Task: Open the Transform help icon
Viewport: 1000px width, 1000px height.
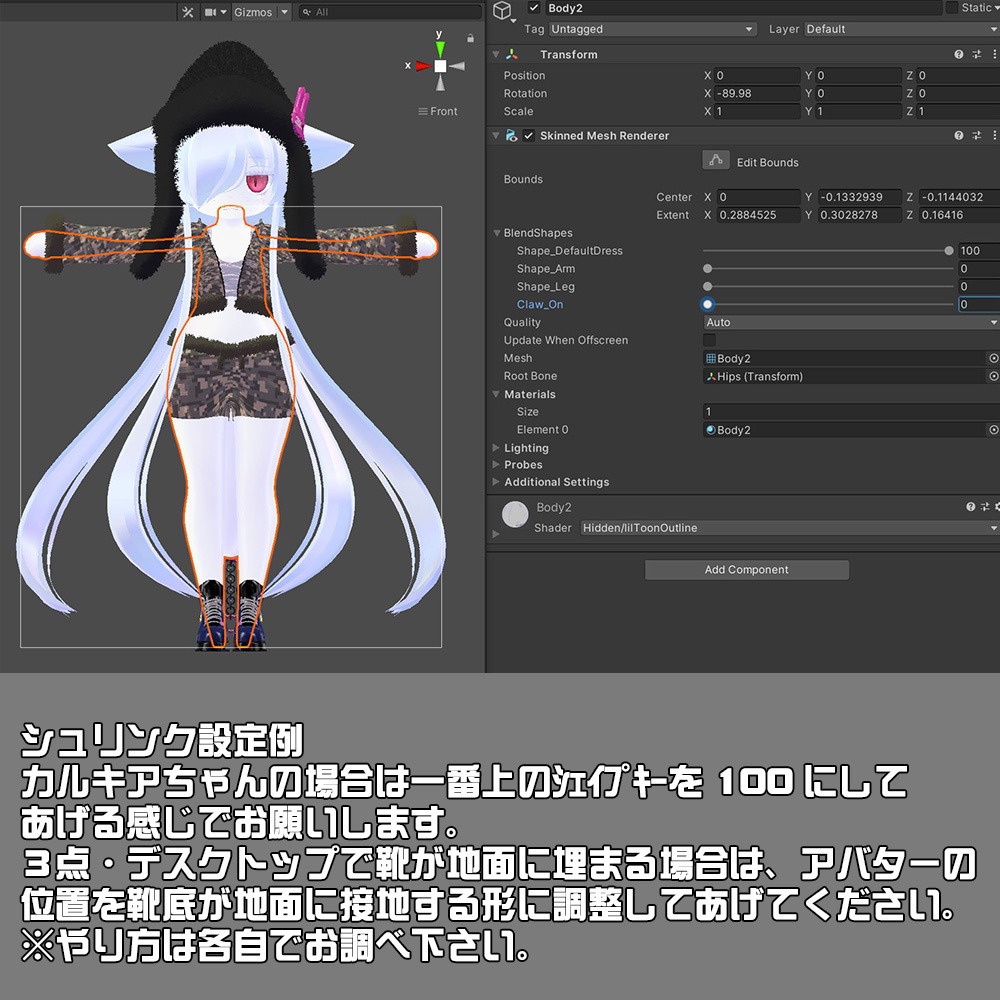Action: 959,55
